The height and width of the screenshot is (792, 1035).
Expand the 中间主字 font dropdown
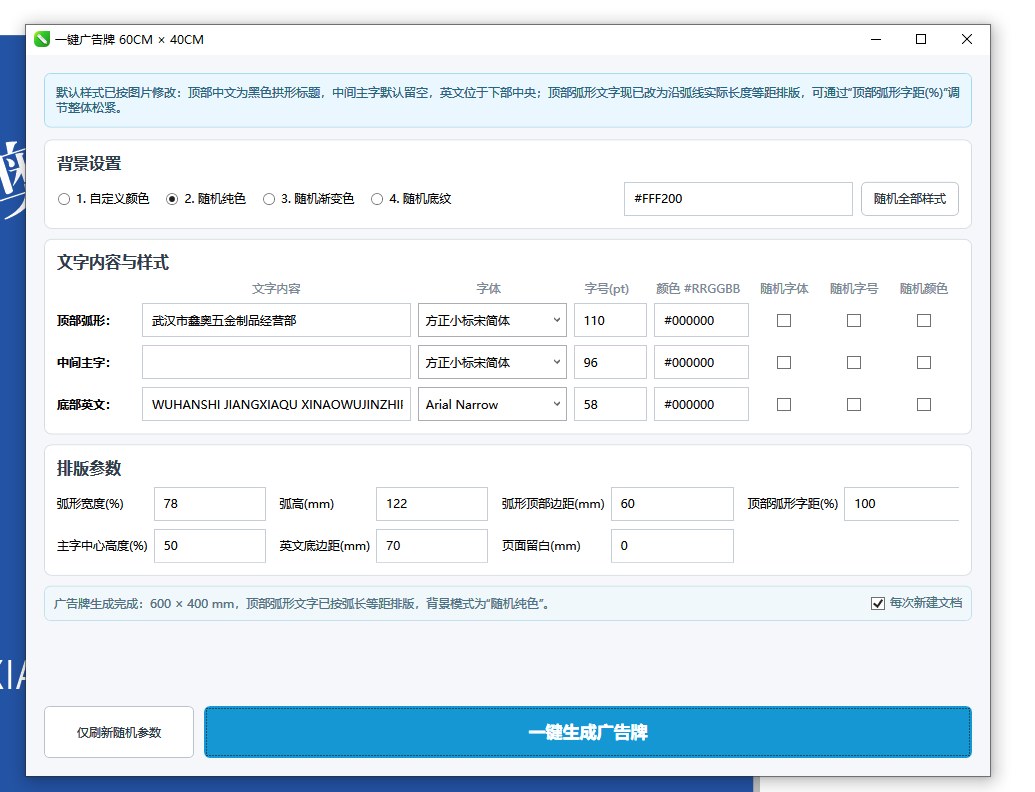[x=492, y=362]
